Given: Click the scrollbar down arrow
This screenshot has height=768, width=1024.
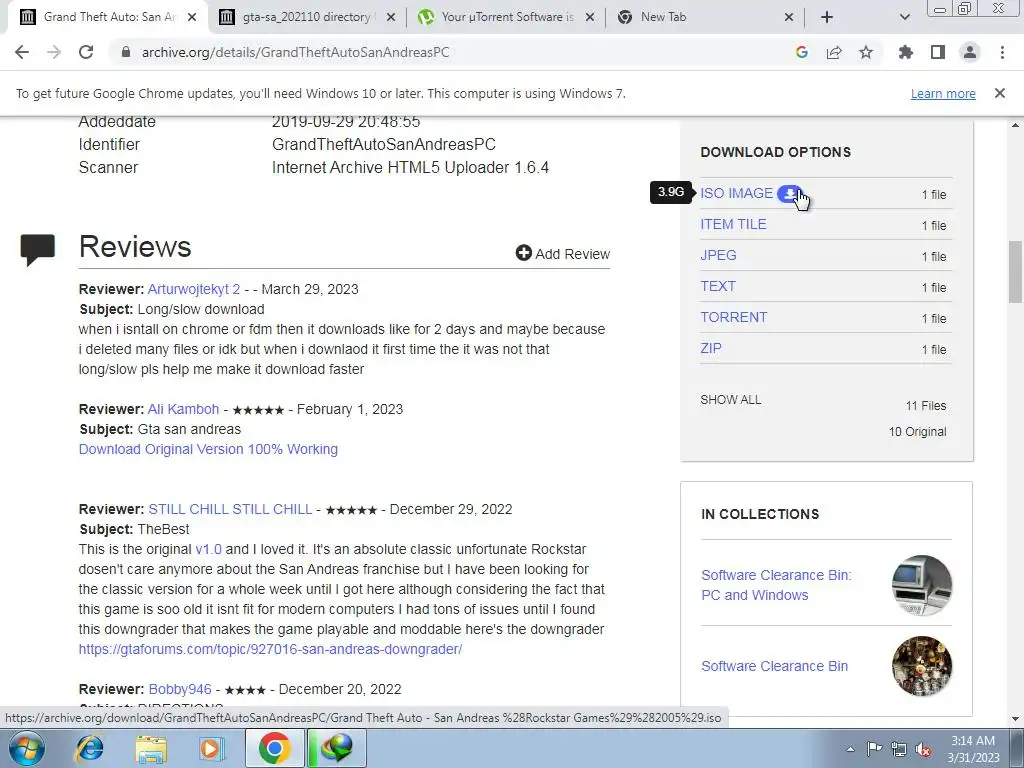Looking at the screenshot, I should click(x=1015, y=719).
